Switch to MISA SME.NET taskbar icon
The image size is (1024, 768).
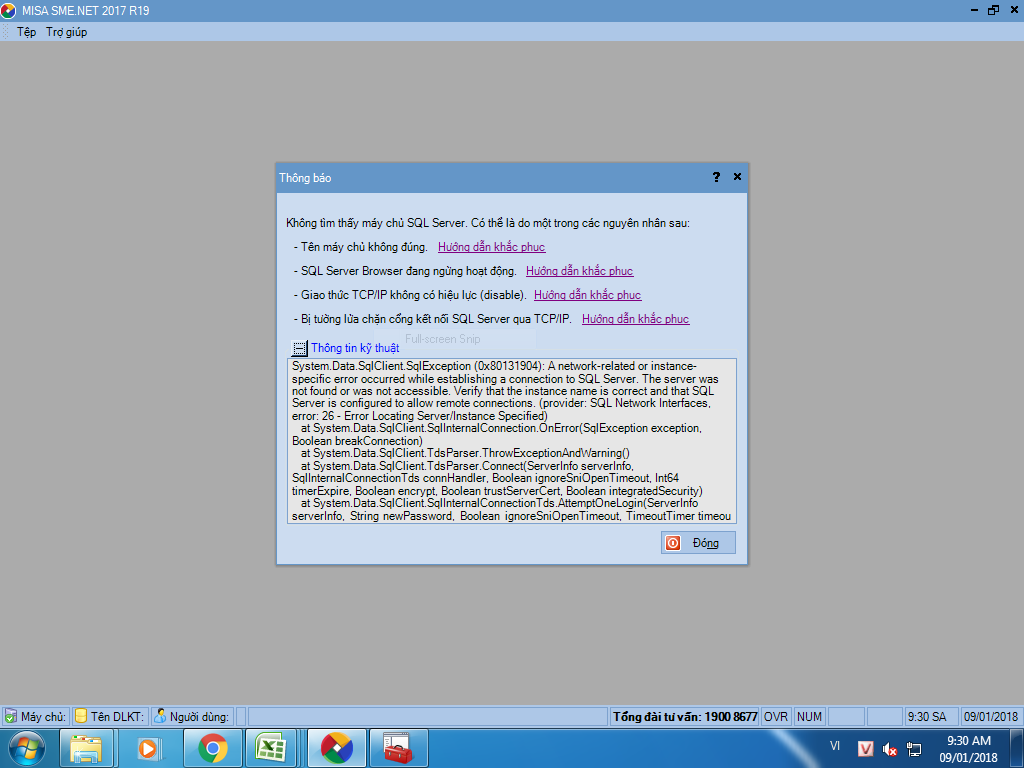pyautogui.click(x=337, y=748)
